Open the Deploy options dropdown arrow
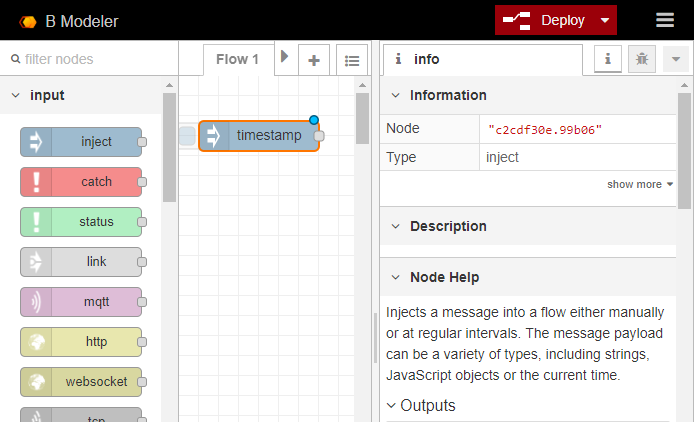This screenshot has width=694, height=422. point(605,20)
